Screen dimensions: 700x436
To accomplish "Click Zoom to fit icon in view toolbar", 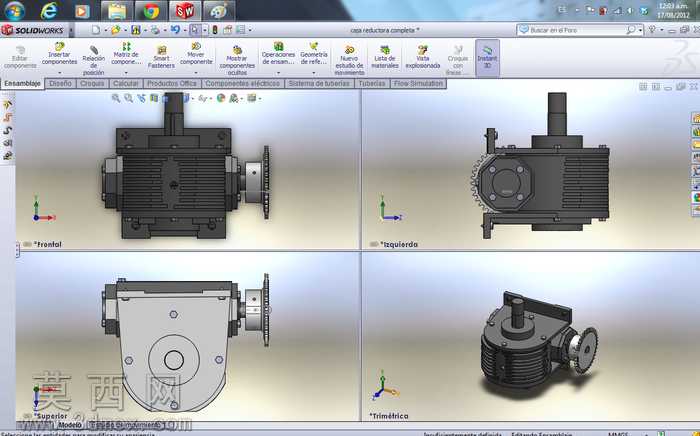I will tap(116, 98).
